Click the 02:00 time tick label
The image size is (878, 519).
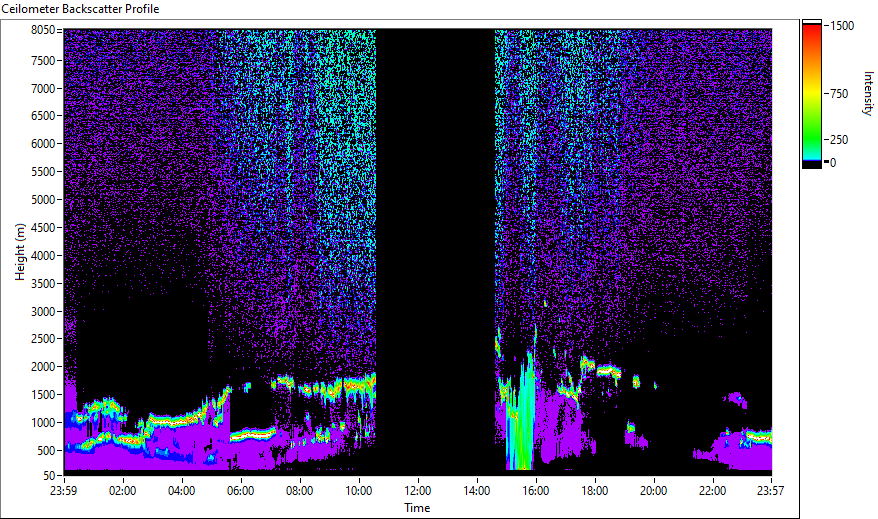[x=123, y=491]
